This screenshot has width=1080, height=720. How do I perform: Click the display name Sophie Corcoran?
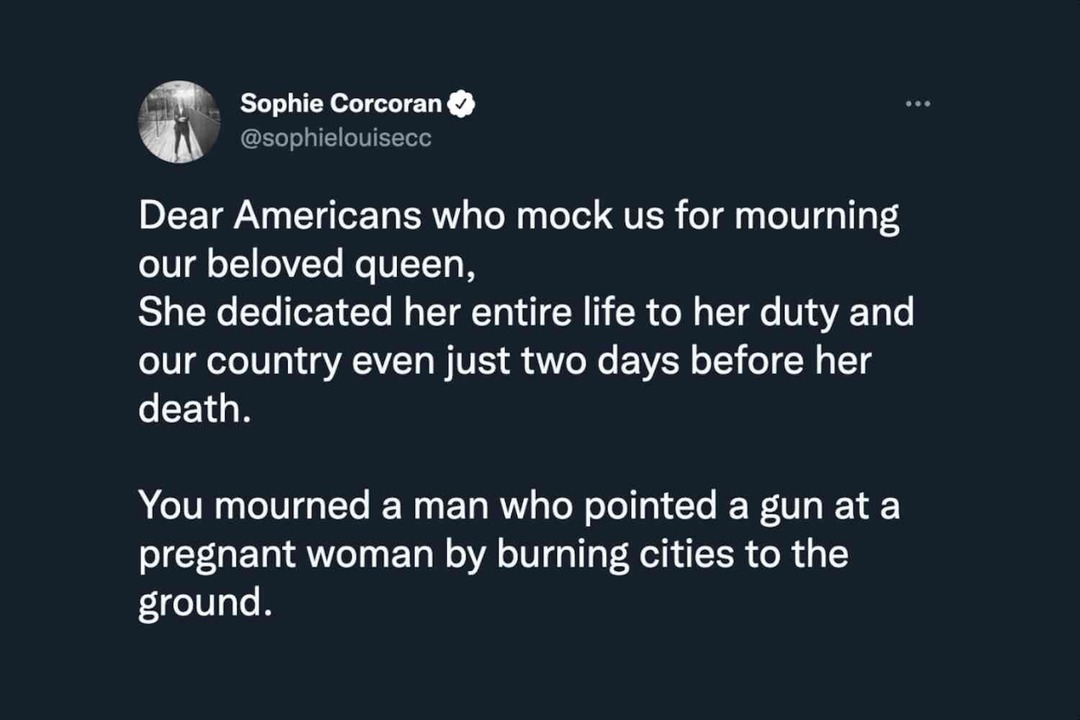pos(340,103)
